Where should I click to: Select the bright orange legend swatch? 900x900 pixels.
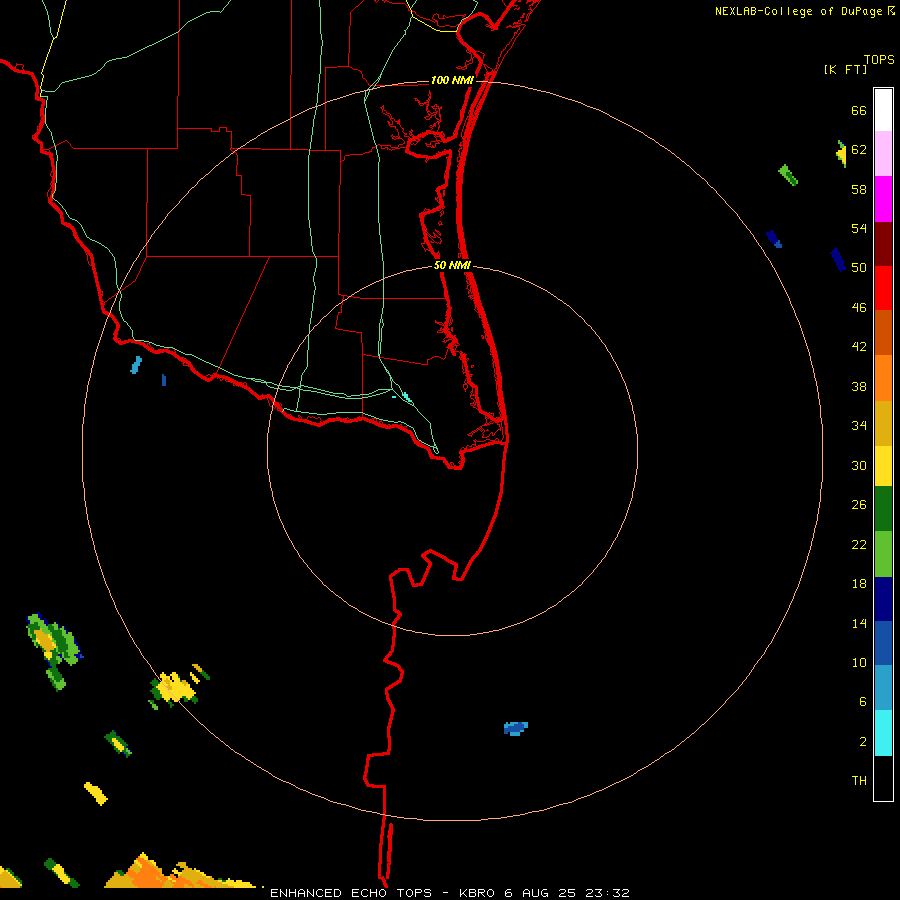pos(883,378)
